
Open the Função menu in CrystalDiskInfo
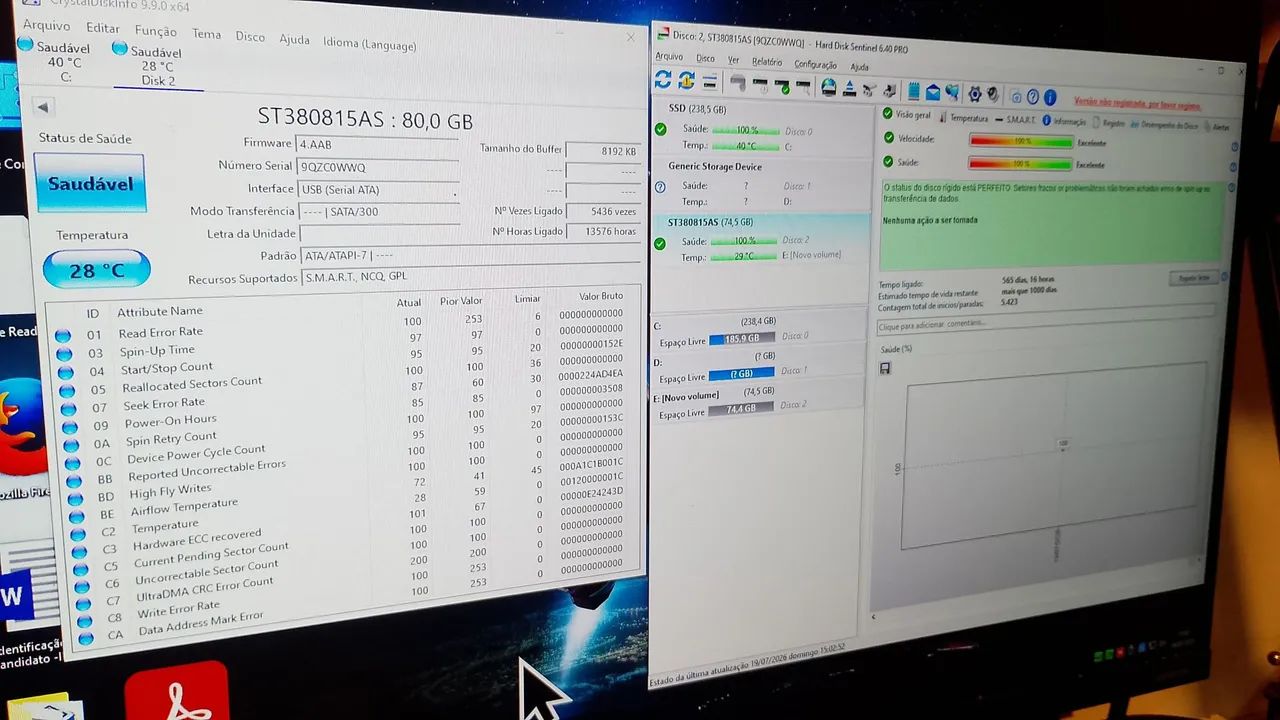[155, 32]
